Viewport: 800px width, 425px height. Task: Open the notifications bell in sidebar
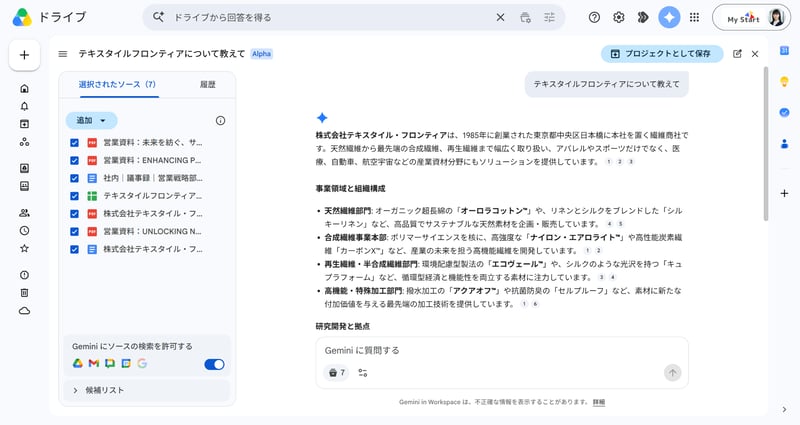click(24, 106)
